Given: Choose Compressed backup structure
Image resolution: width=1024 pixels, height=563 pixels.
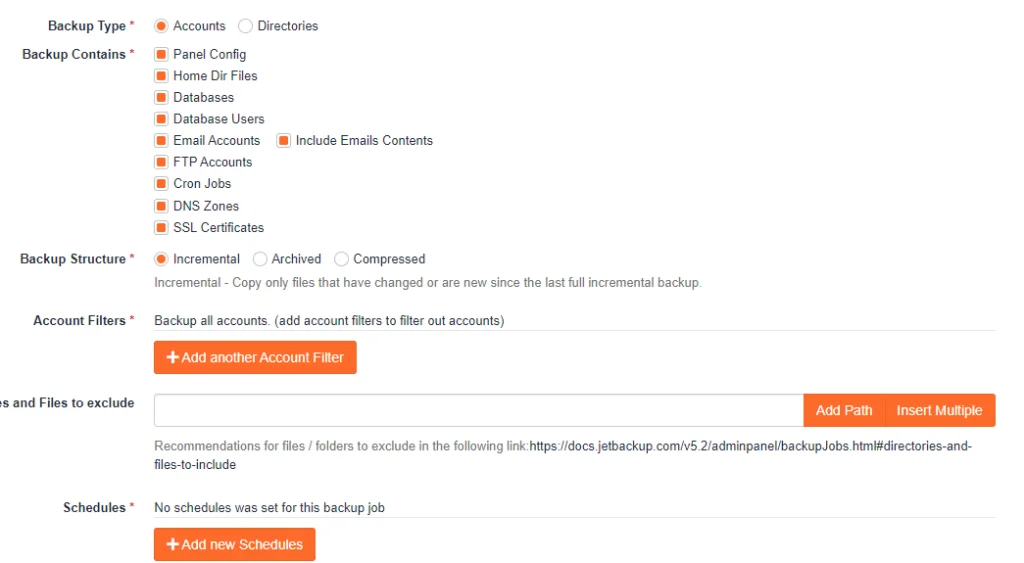Looking at the screenshot, I should (342, 259).
